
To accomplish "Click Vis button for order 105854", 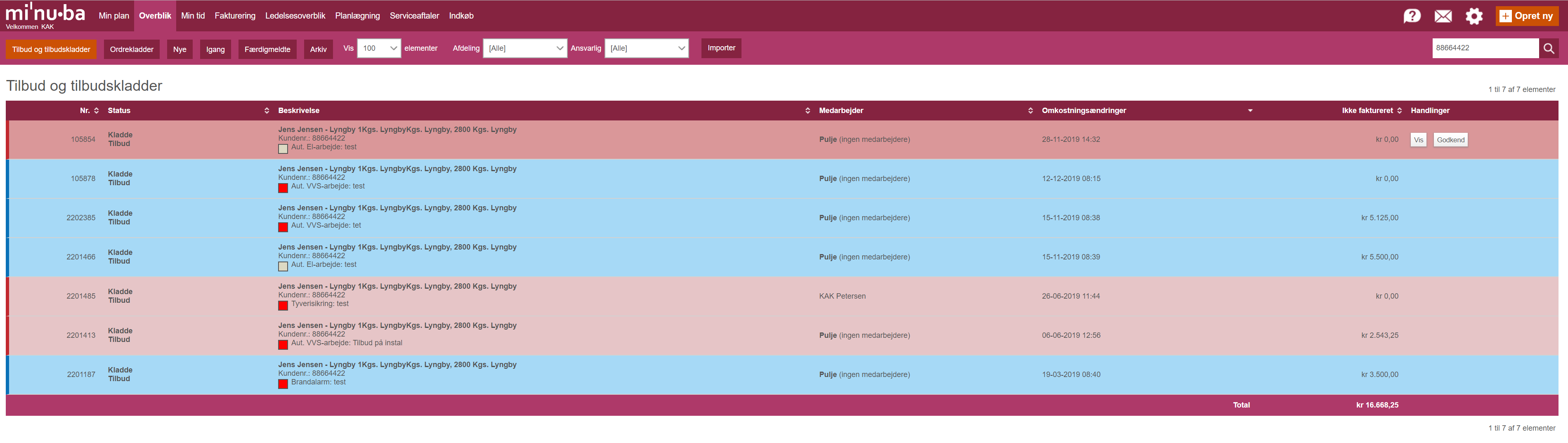I will click(1418, 140).
